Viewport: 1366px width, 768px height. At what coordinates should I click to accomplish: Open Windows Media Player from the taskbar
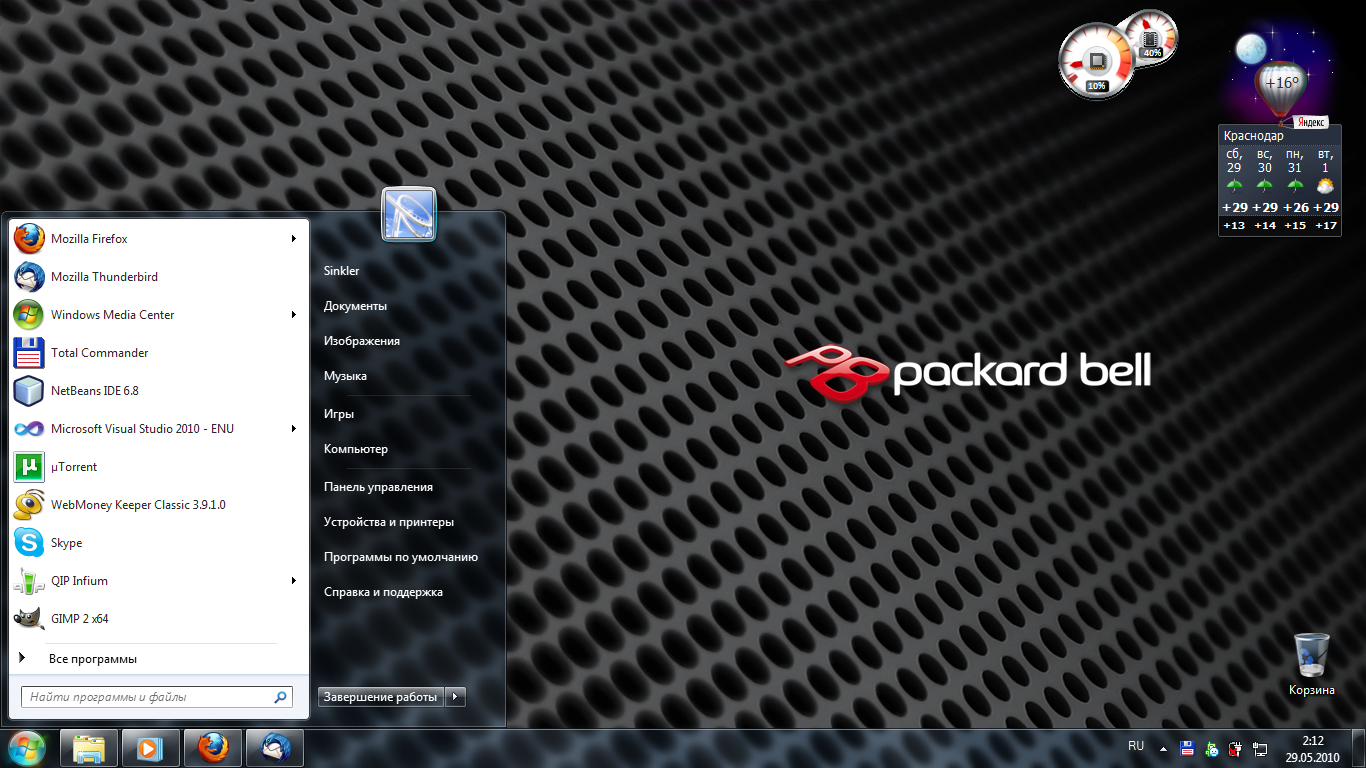tap(151, 747)
